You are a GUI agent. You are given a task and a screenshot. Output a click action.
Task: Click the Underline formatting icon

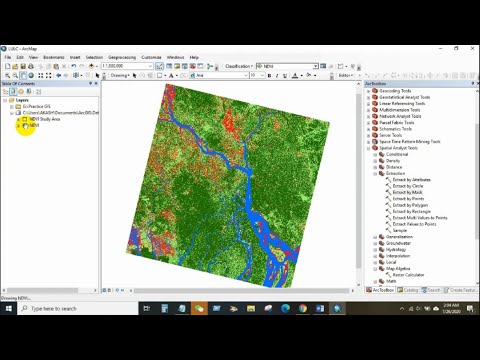(285, 76)
